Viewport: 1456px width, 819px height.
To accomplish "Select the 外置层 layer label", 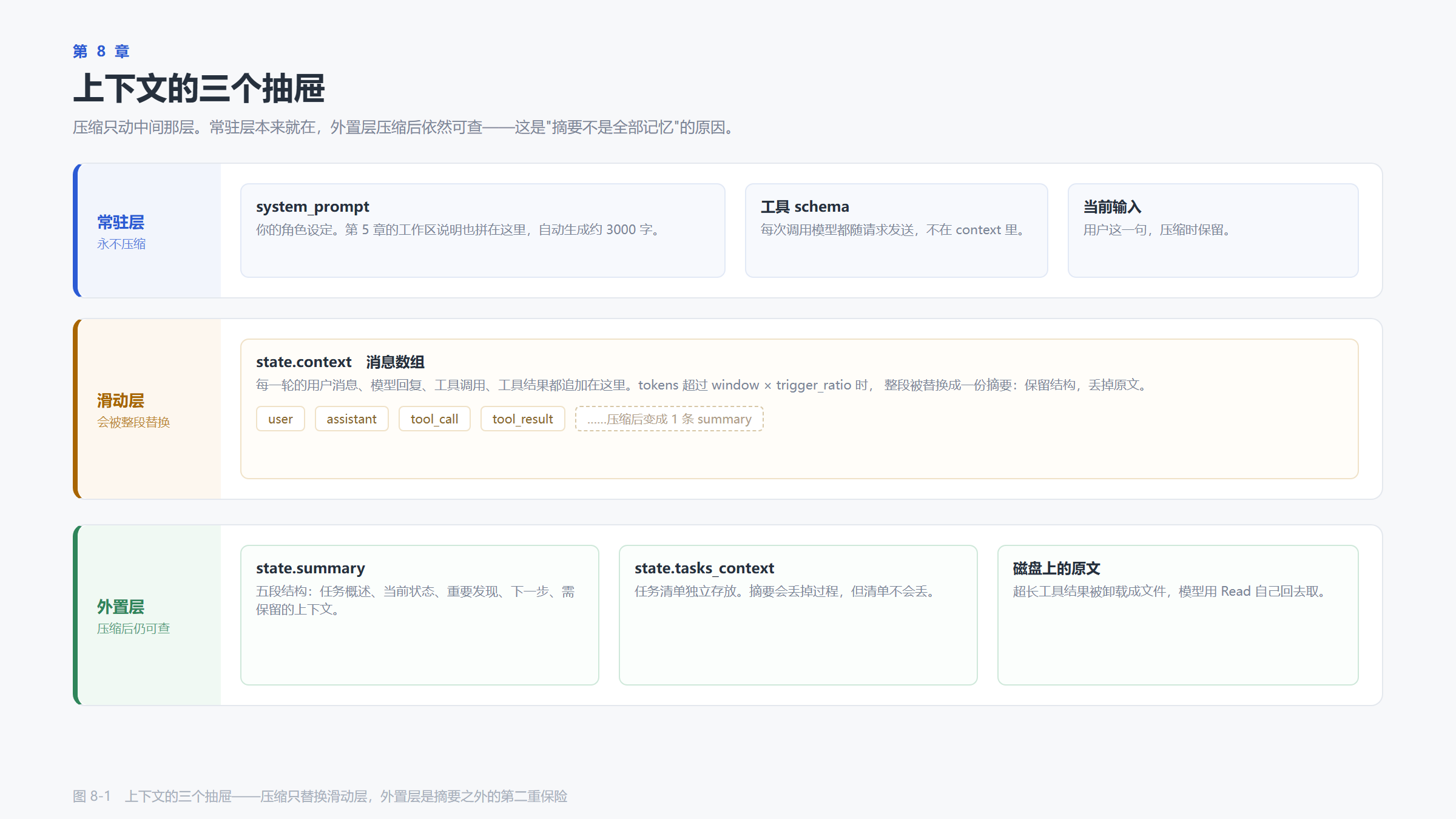I will (121, 607).
